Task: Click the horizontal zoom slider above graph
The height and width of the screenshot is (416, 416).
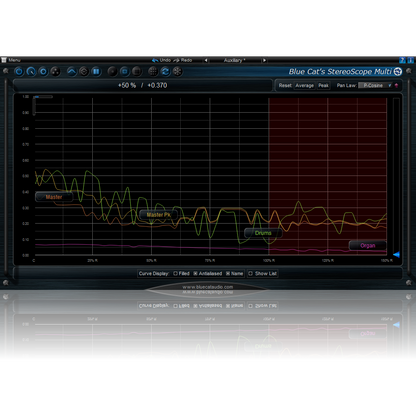Action: click(44, 97)
